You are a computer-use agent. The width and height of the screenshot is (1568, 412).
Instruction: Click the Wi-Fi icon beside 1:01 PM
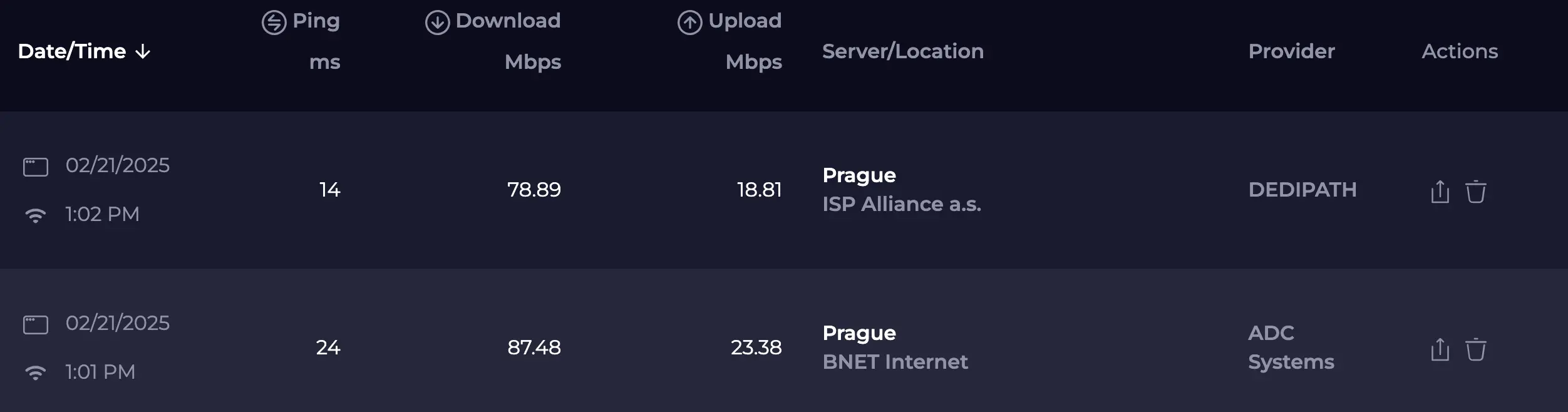pyautogui.click(x=36, y=373)
